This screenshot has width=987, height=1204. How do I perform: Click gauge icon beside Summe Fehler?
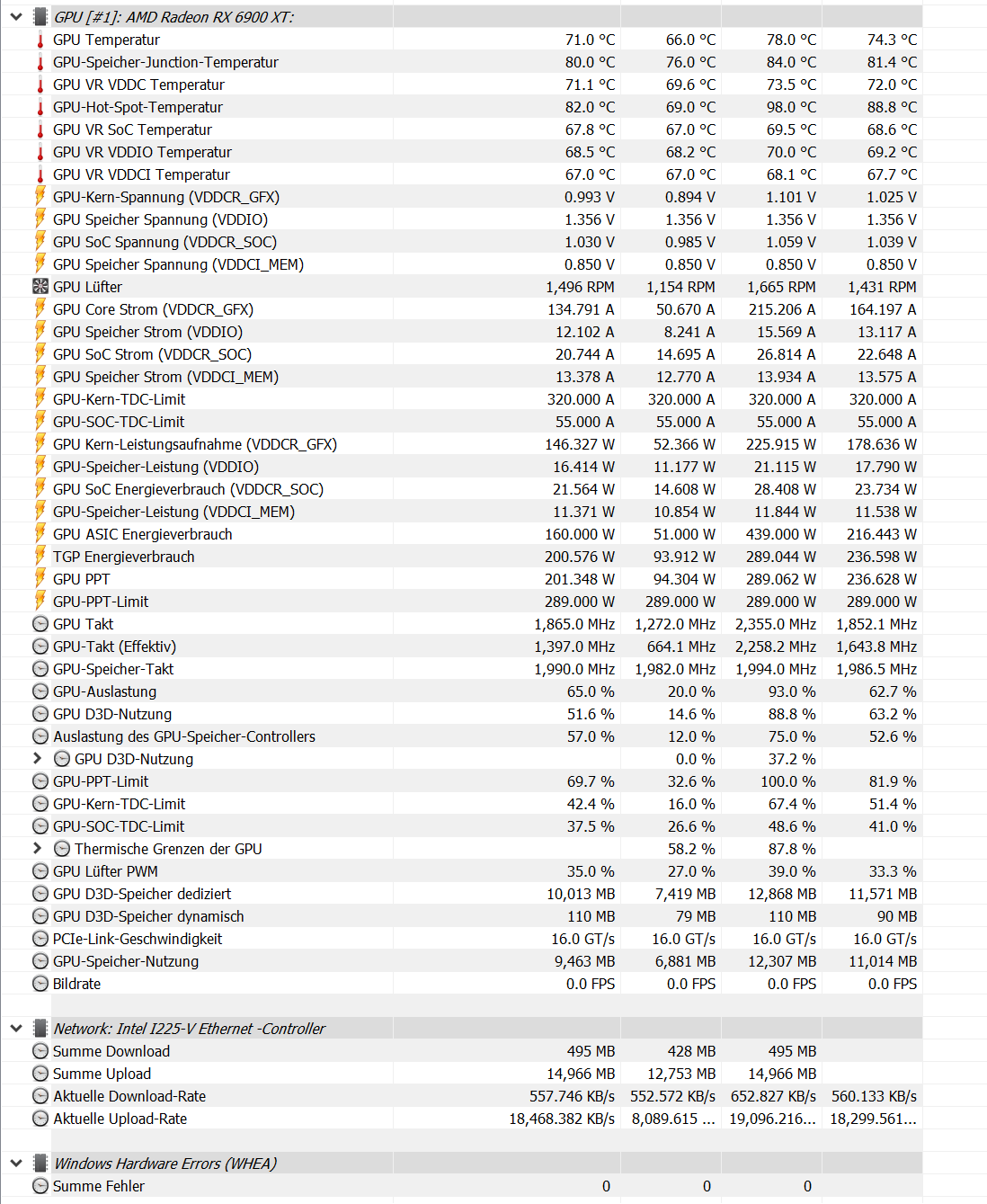(40, 1186)
